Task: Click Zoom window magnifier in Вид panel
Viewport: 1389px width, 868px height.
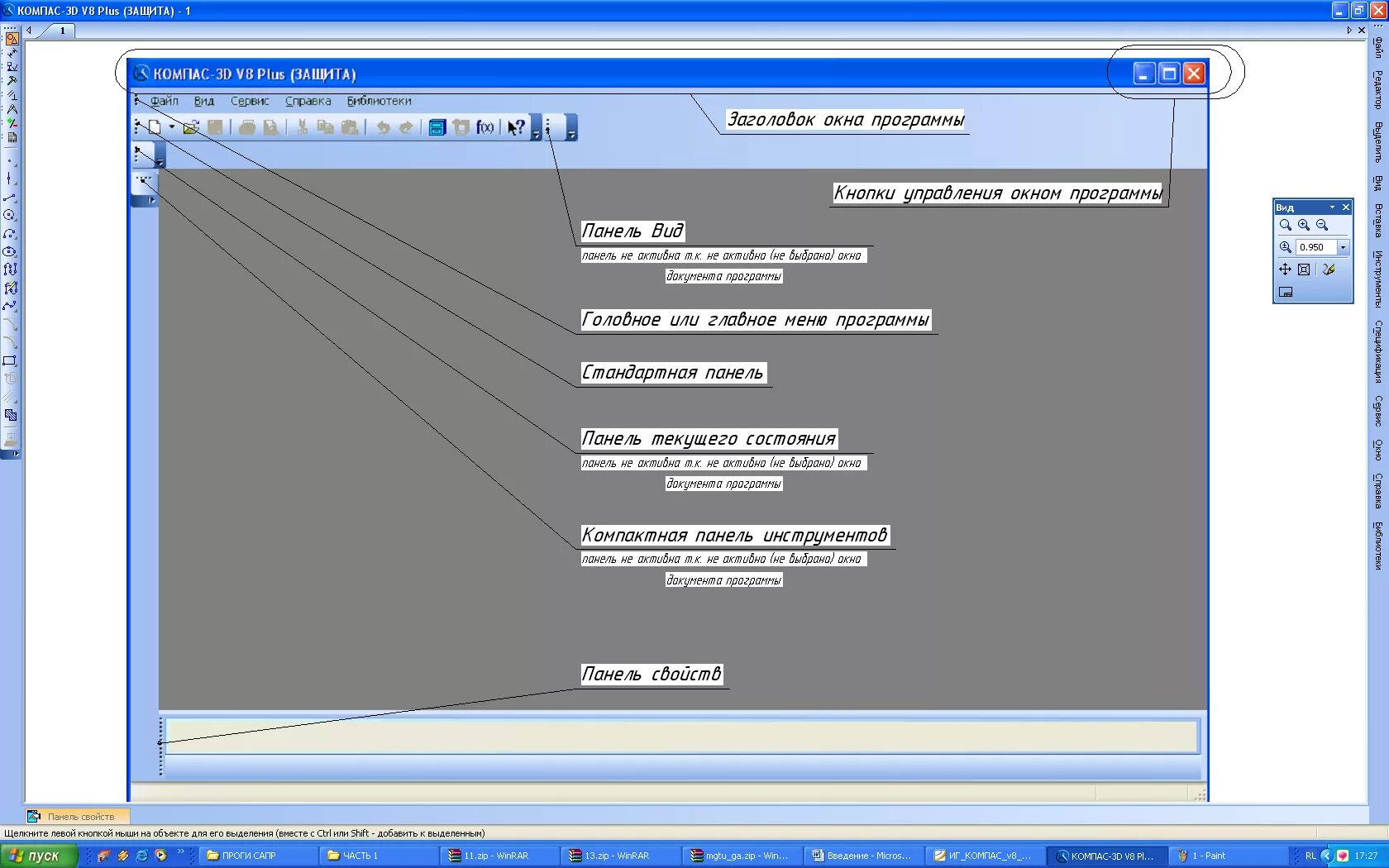Action: (1285, 225)
